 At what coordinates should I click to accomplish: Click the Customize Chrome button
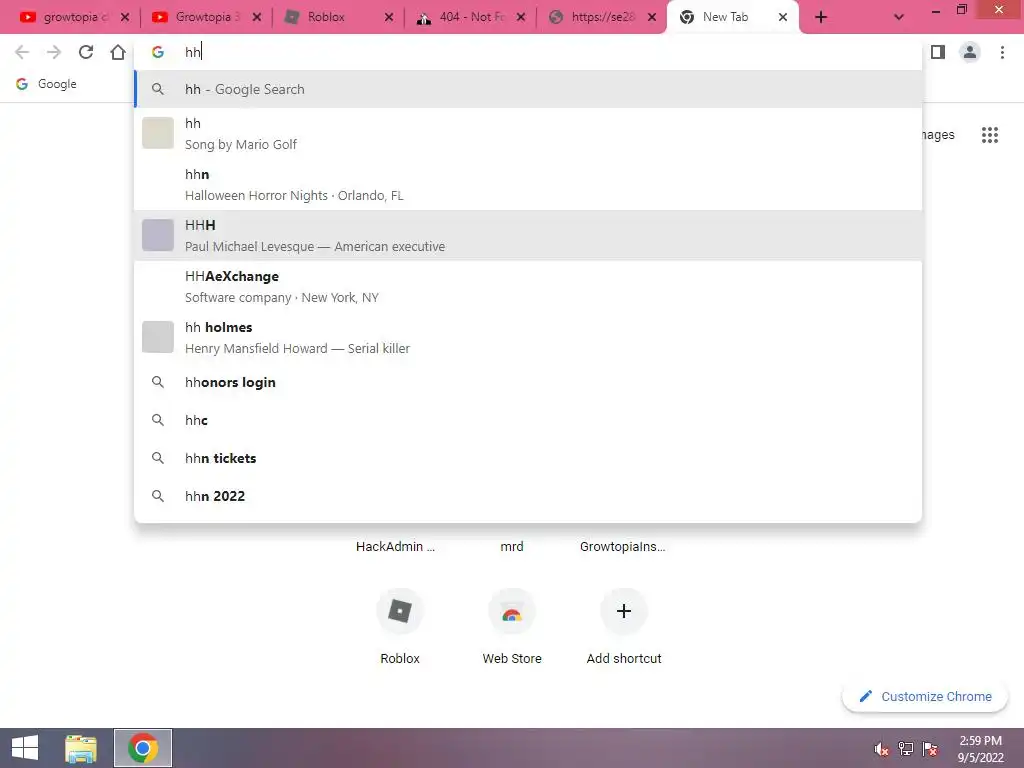point(925,696)
